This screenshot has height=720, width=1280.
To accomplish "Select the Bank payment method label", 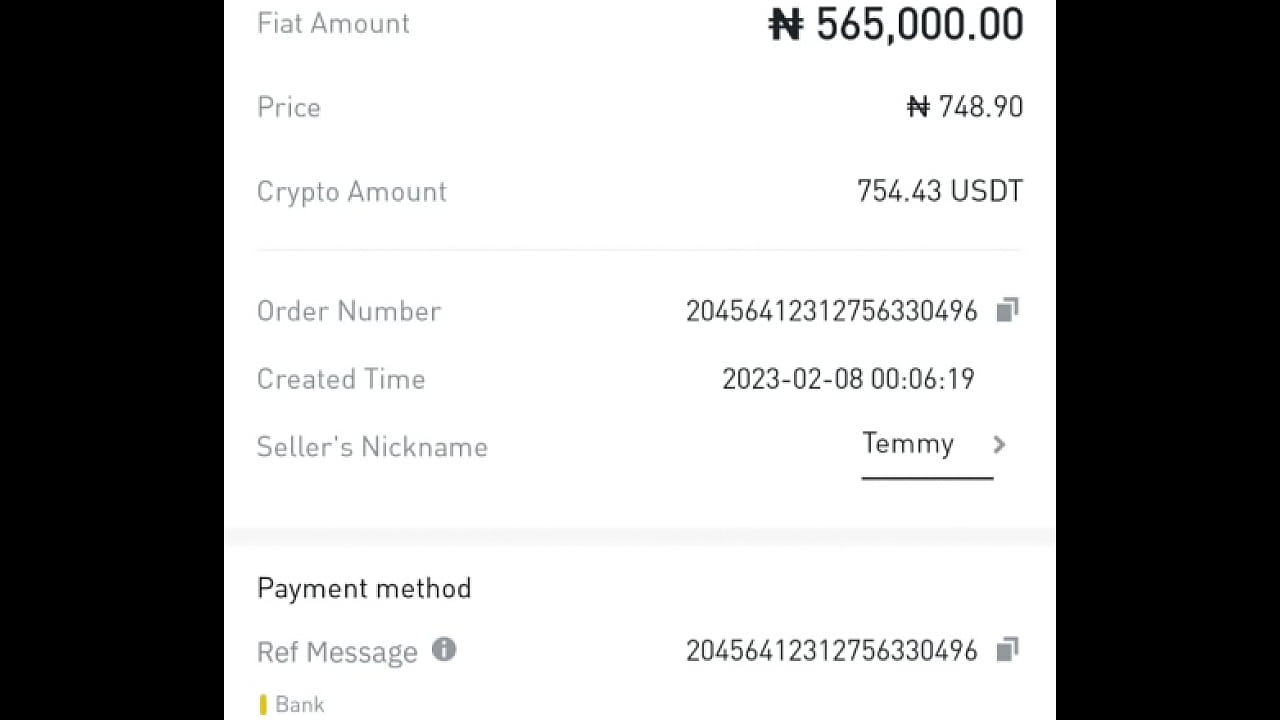I will pyautogui.click(x=300, y=705).
